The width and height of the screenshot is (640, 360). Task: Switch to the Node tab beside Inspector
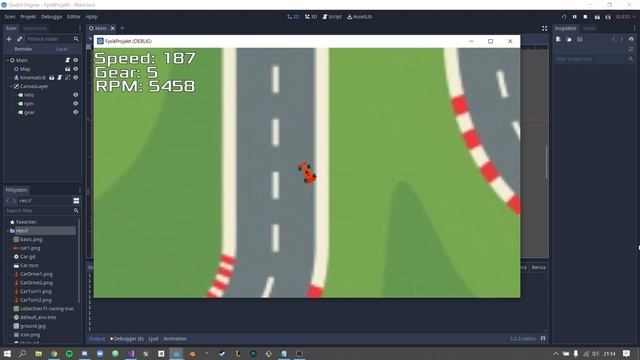point(589,29)
